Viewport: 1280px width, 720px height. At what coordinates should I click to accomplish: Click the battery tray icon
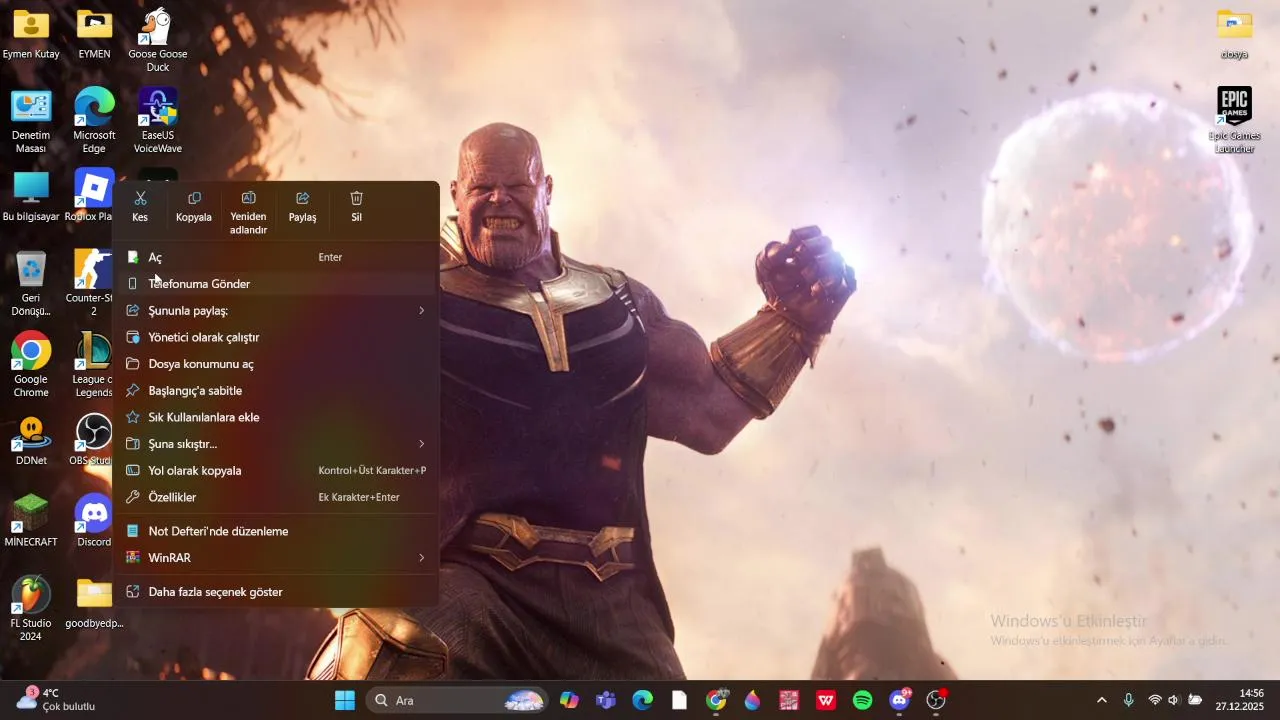(1195, 700)
